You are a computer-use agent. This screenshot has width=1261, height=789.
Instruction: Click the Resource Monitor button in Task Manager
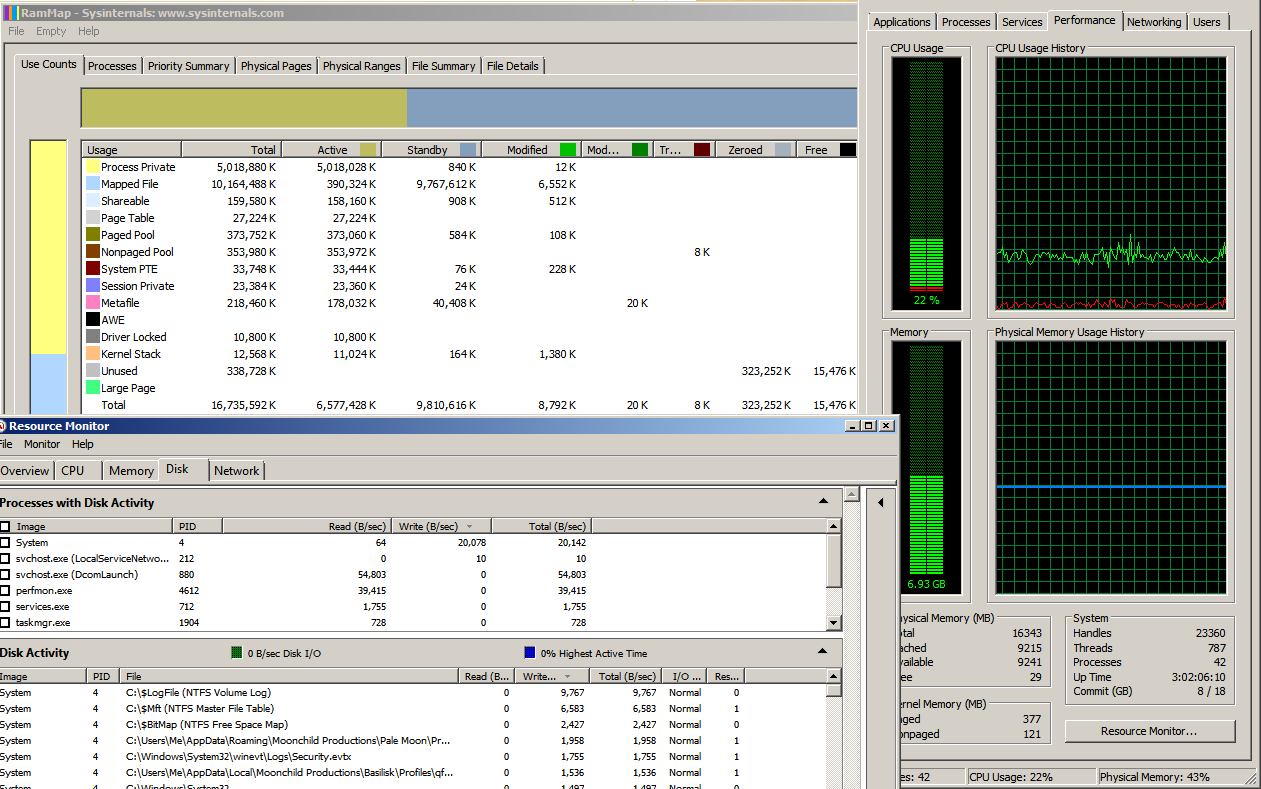pos(1150,730)
